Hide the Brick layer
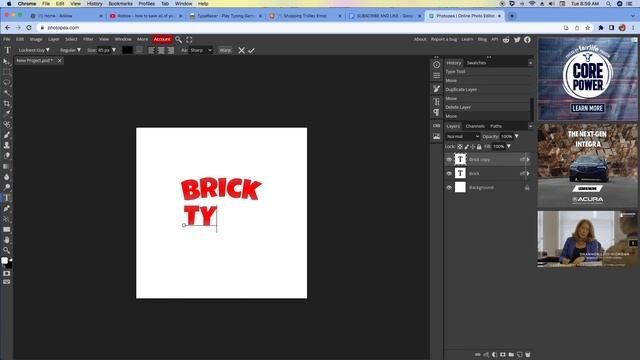Viewport: 640px width, 360px height. 449,173
